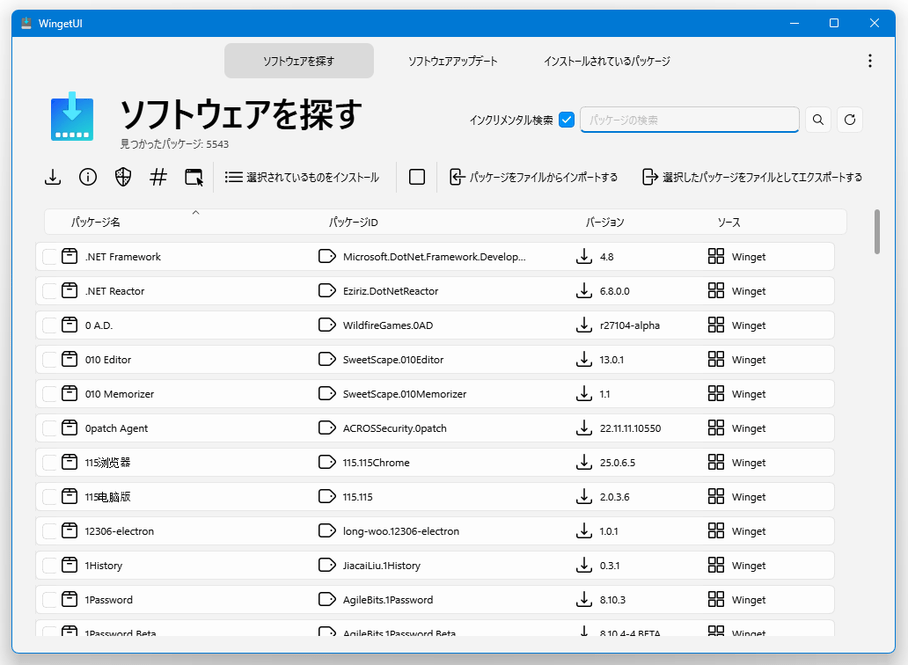Toggle the select-all checkbox in toolbar
The image size is (908, 665).
coord(417,177)
